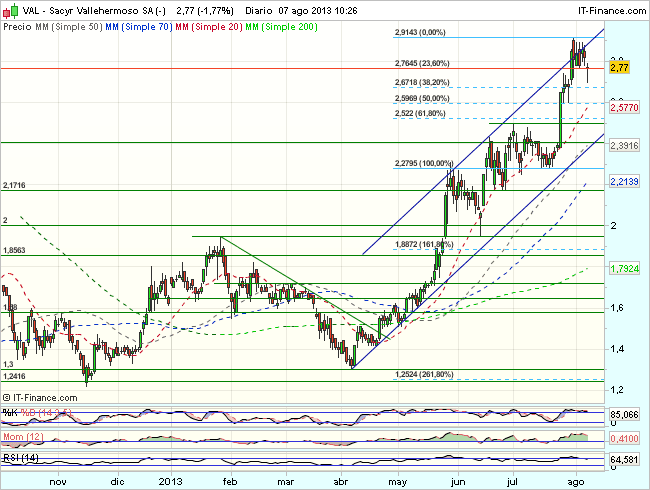Click the green 1,7924 moving average tag

coord(623,269)
